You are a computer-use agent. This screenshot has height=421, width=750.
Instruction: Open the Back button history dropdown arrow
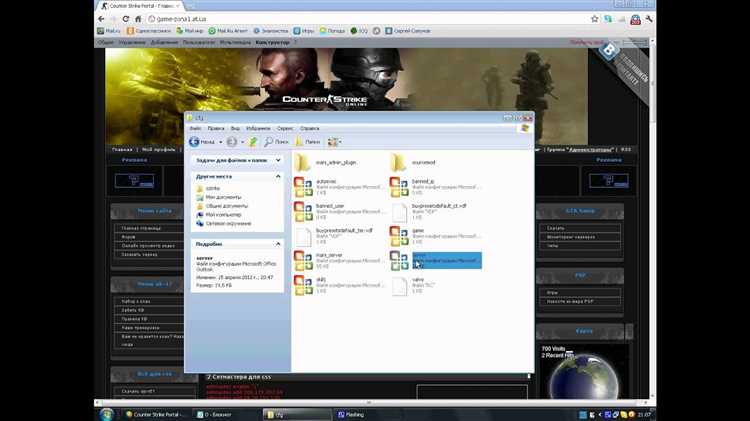[222, 142]
